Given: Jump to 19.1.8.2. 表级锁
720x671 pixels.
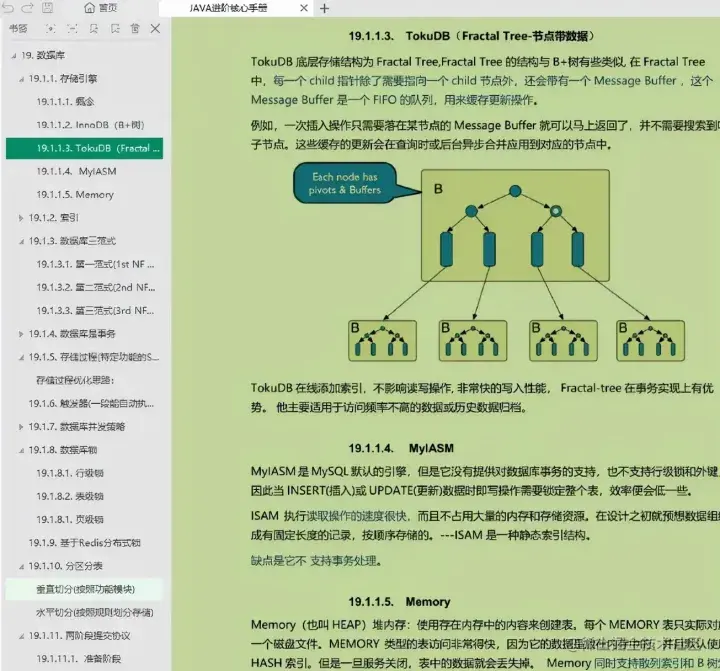Looking at the screenshot, I should [x=70, y=496].
